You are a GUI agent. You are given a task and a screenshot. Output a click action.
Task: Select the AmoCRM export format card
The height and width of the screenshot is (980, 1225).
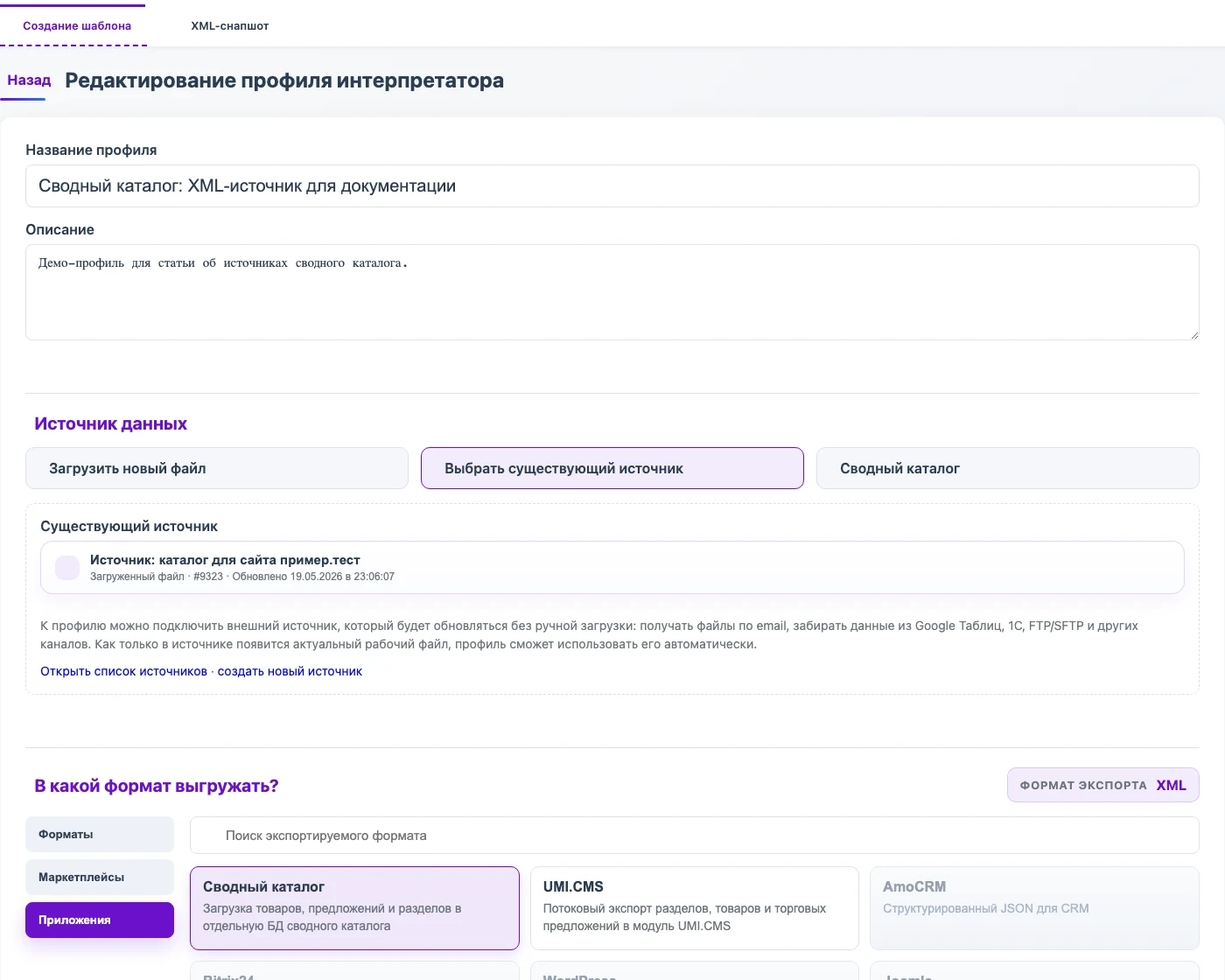[1034, 908]
